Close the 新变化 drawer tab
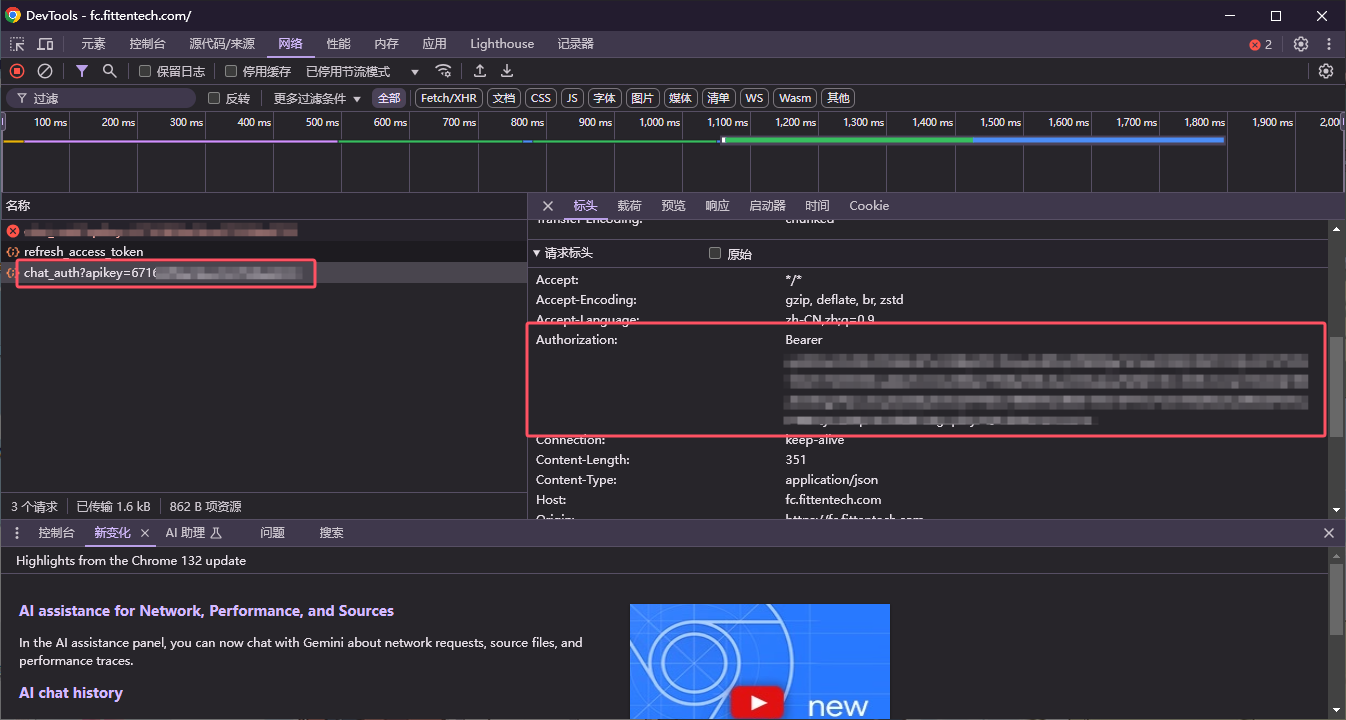 coord(145,533)
